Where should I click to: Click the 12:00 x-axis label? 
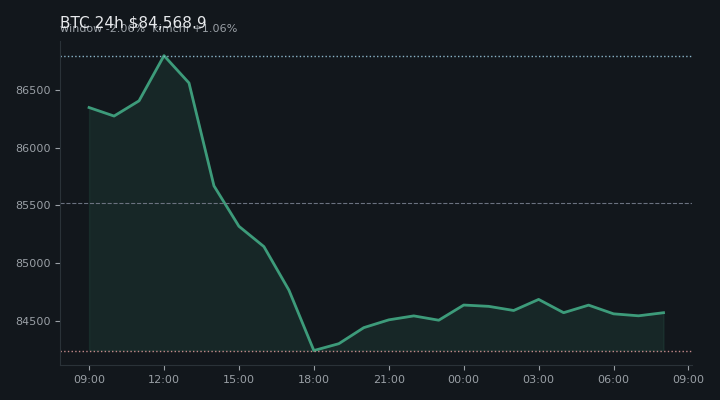(x=163, y=379)
